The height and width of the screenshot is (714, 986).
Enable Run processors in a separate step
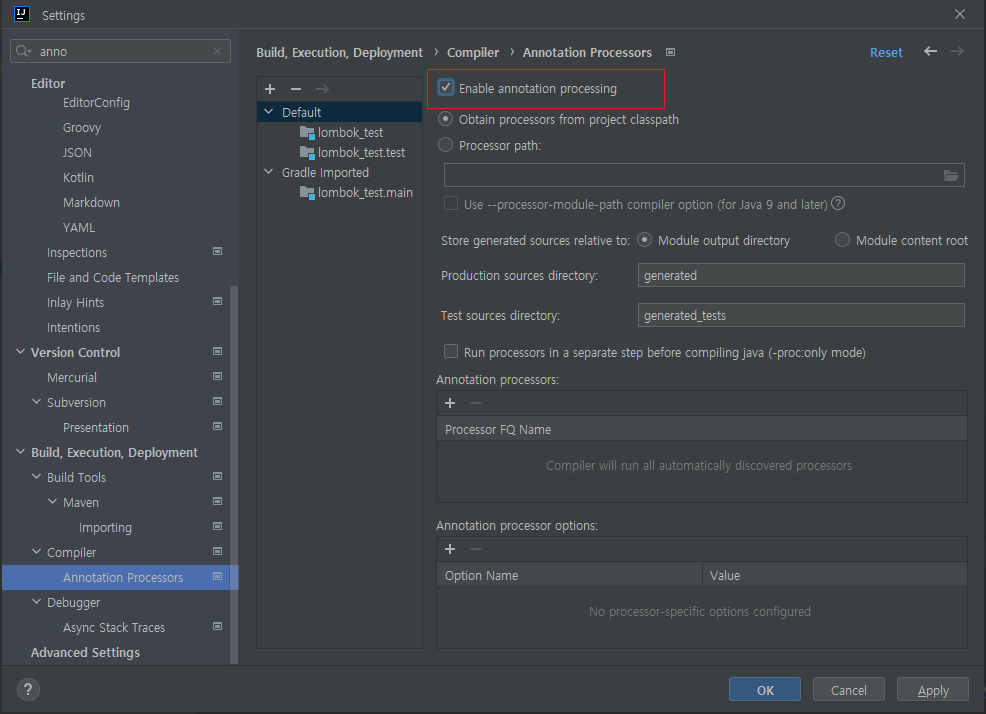[450, 351]
